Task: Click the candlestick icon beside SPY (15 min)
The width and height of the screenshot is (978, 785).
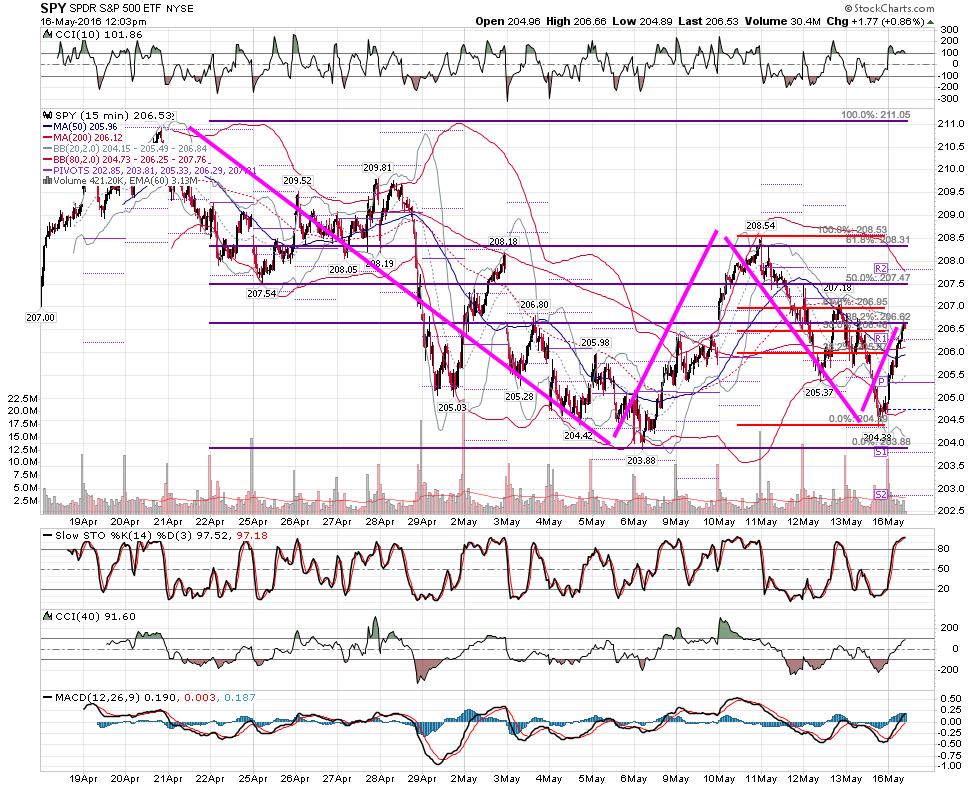Action: point(48,115)
